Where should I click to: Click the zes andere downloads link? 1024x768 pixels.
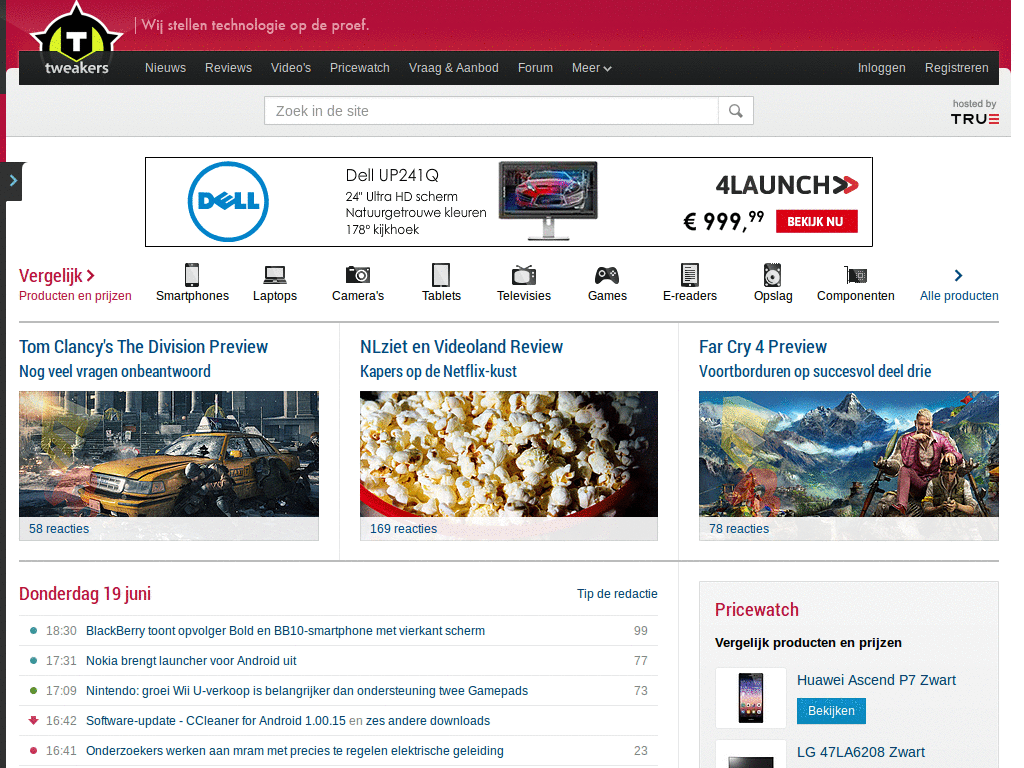click(428, 721)
